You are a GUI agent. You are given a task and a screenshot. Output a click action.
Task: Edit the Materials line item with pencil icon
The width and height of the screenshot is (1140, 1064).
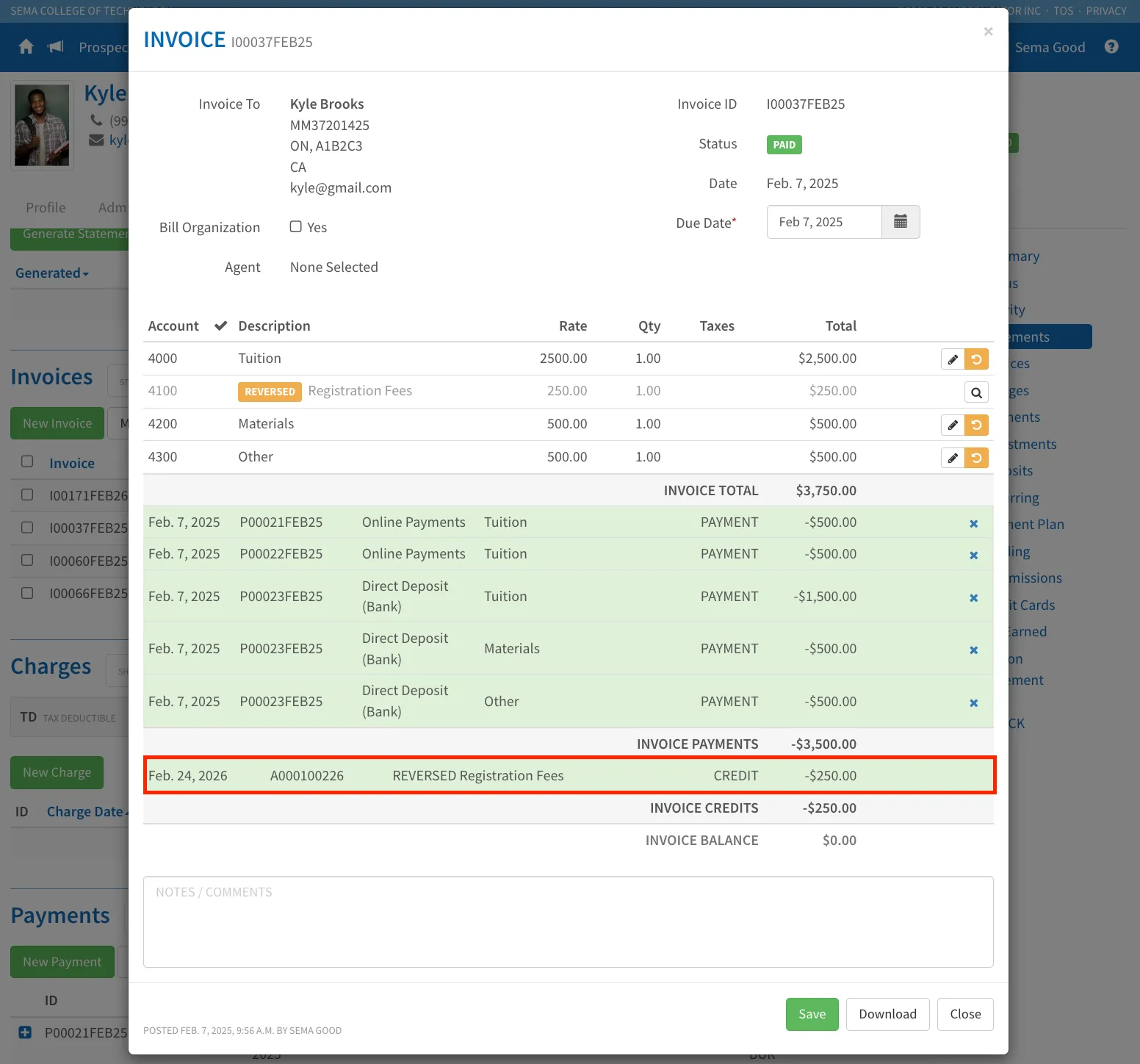tap(953, 425)
